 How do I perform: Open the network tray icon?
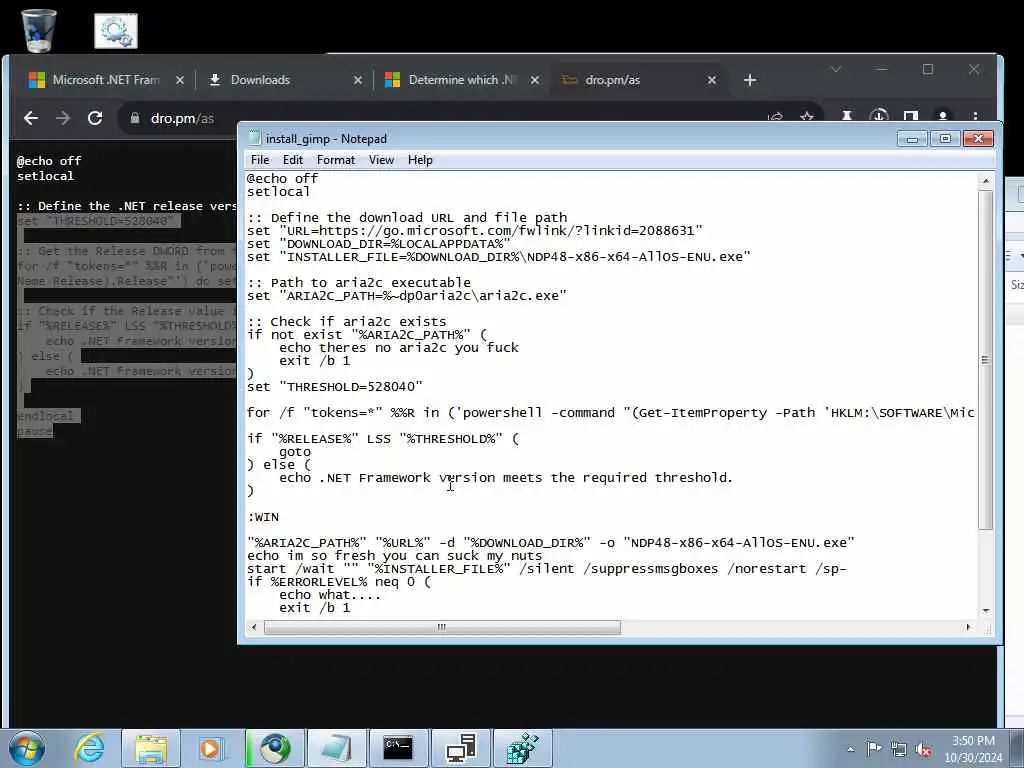(x=899, y=749)
